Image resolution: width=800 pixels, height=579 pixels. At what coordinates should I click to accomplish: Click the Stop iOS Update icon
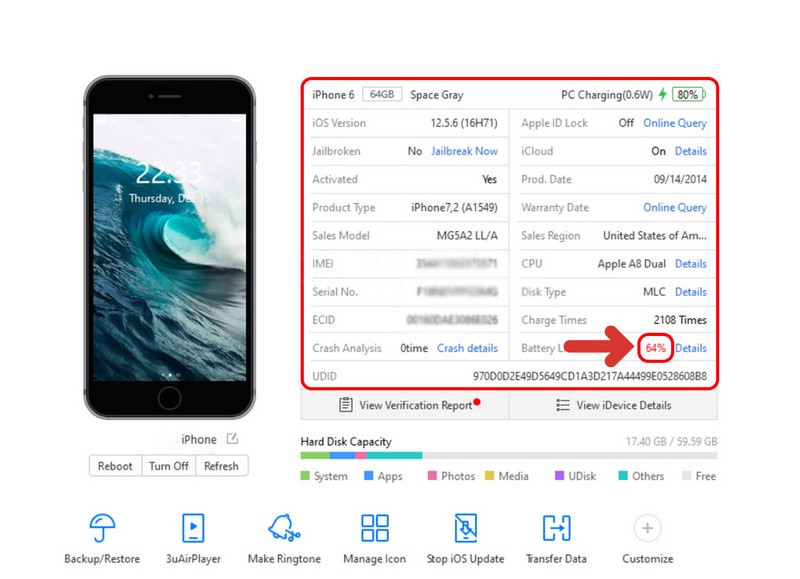coord(465,528)
